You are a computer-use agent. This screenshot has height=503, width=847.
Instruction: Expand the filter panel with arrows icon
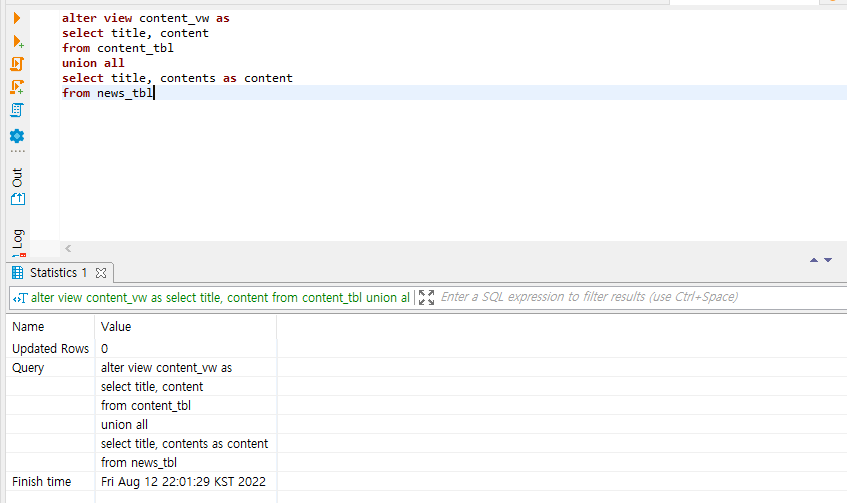(x=426, y=297)
